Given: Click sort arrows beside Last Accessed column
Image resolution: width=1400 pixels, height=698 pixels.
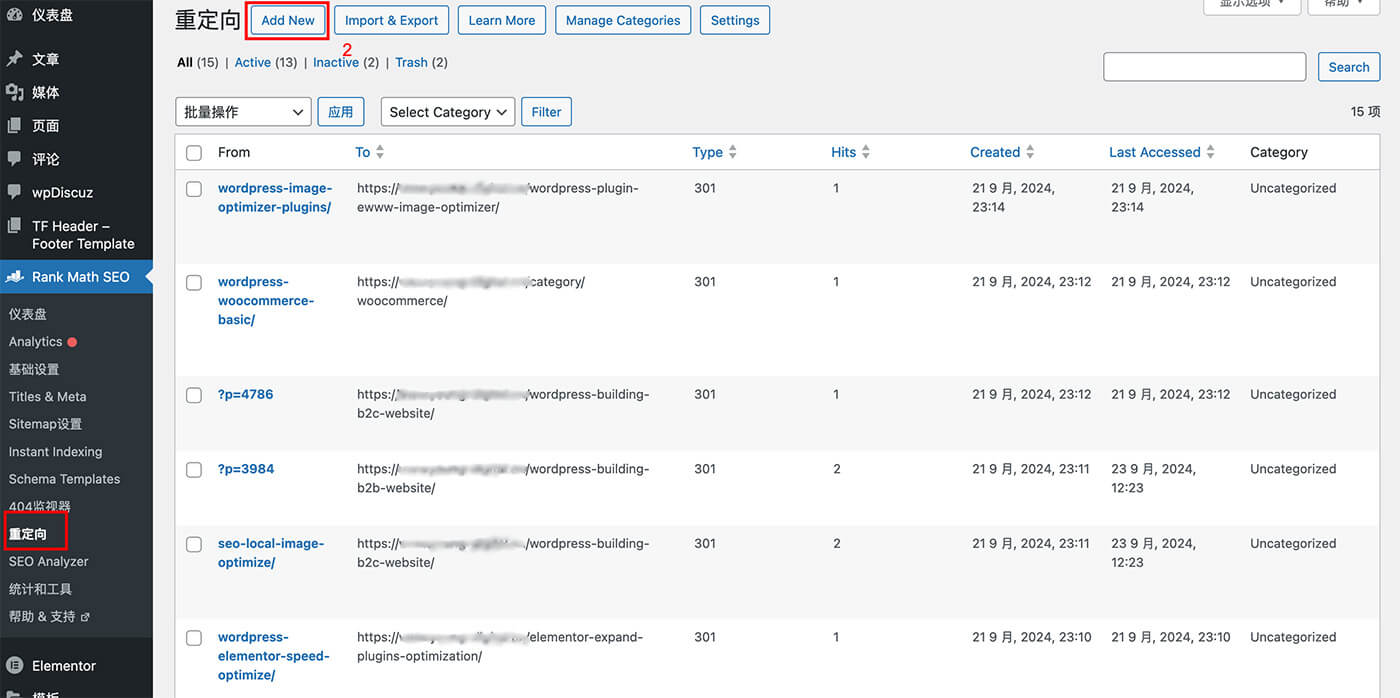Looking at the screenshot, I should tap(1210, 152).
